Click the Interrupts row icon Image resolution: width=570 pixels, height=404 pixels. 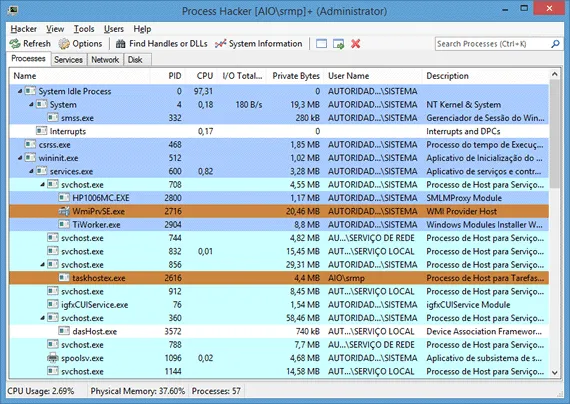[41, 131]
